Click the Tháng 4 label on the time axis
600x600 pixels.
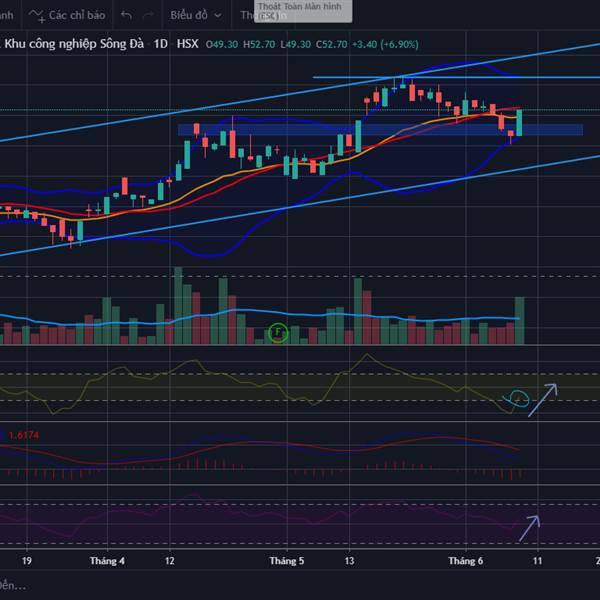107,561
